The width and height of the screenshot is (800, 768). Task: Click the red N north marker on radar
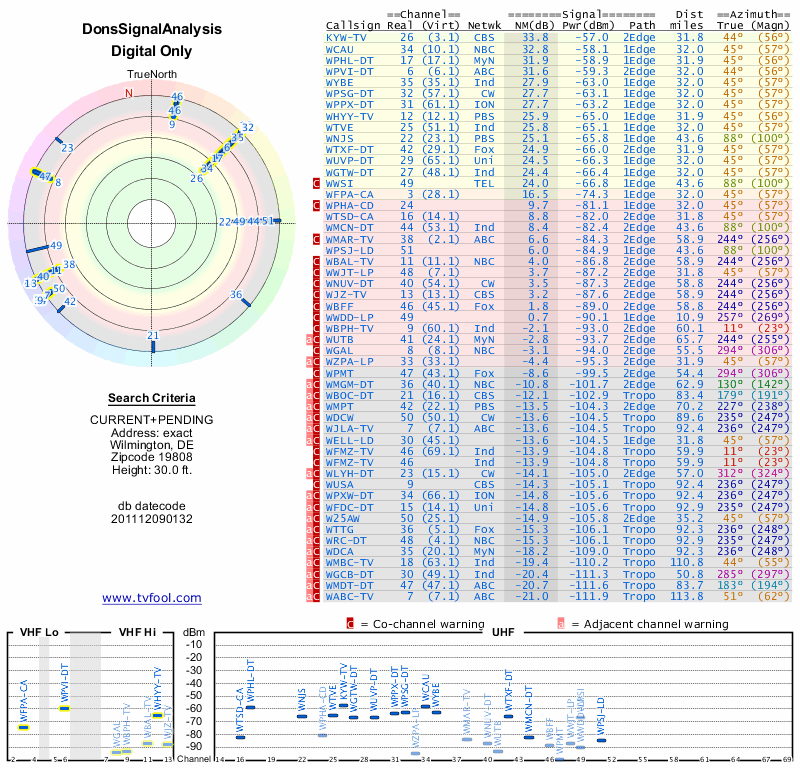click(x=127, y=93)
